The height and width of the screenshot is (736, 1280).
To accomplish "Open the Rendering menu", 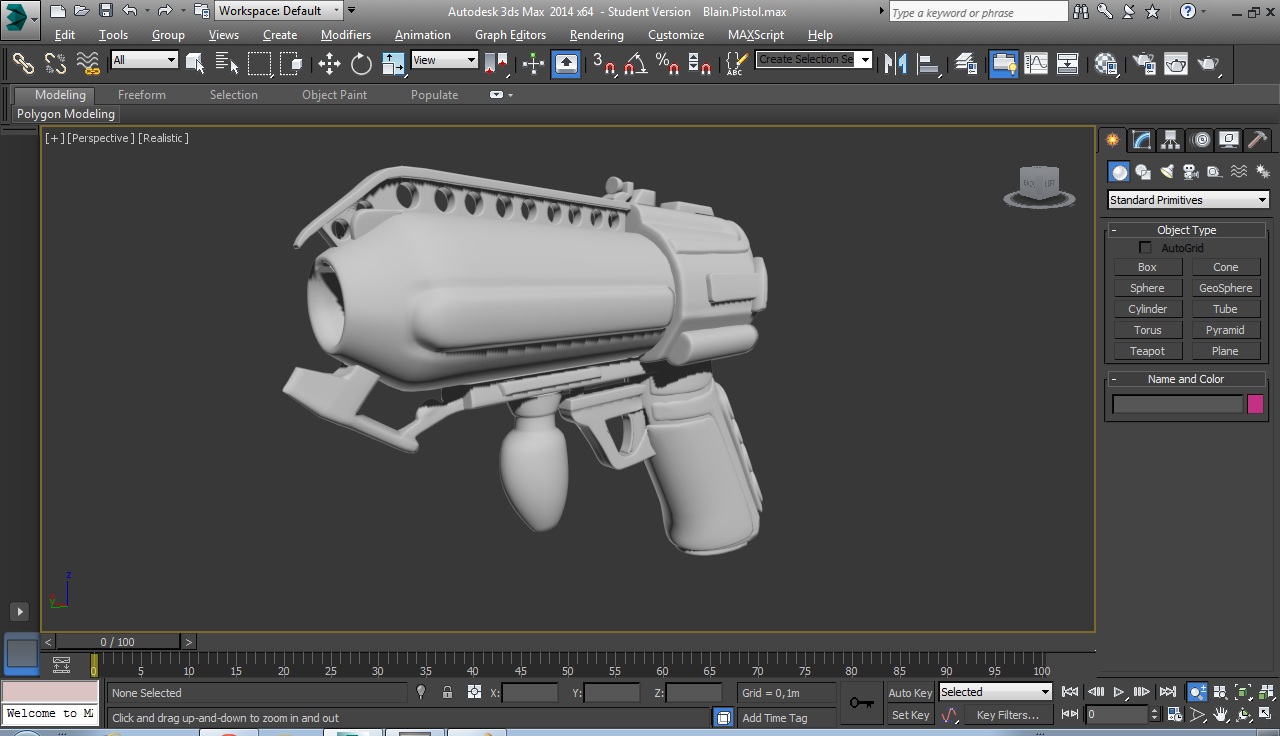I will pyautogui.click(x=596, y=34).
